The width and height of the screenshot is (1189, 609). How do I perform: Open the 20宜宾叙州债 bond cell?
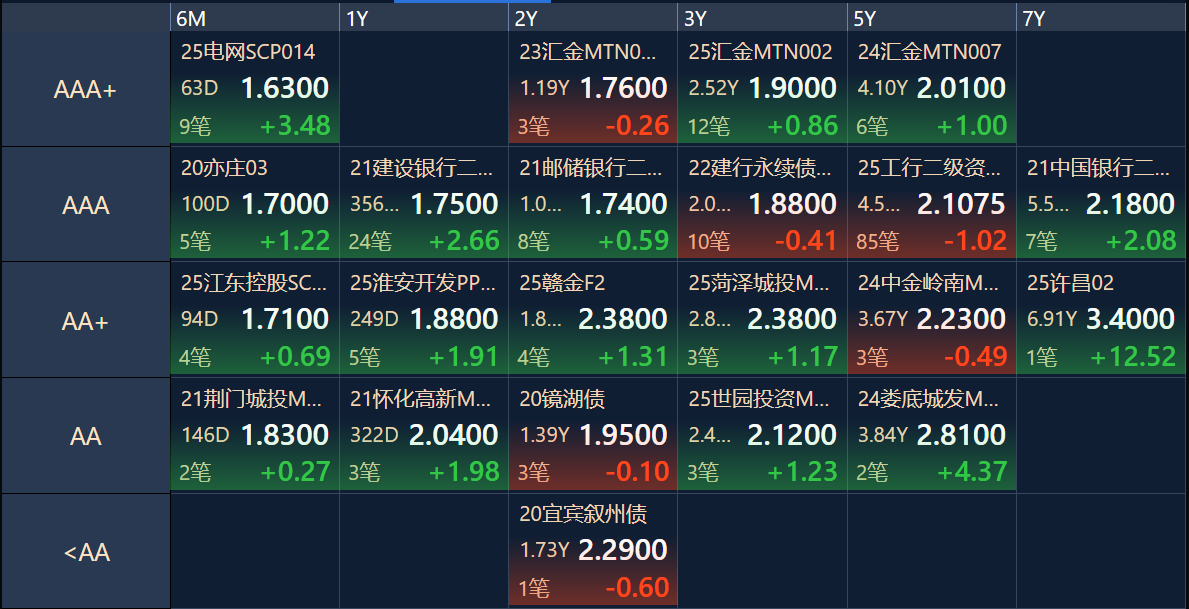coord(593,551)
